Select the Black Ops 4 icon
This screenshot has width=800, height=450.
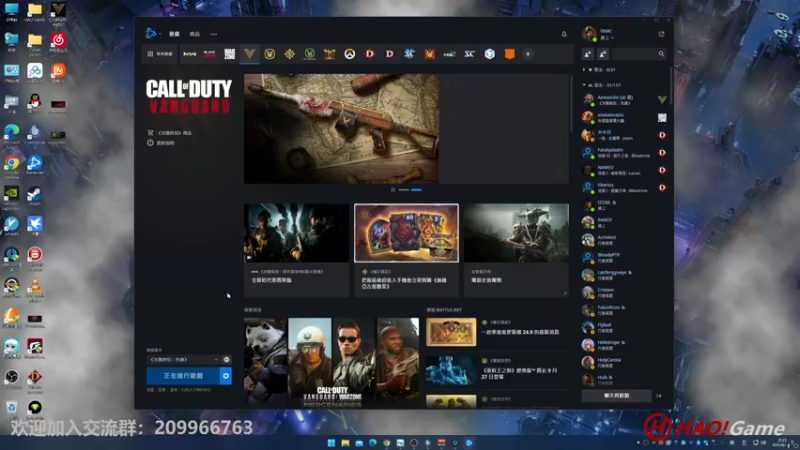509,54
